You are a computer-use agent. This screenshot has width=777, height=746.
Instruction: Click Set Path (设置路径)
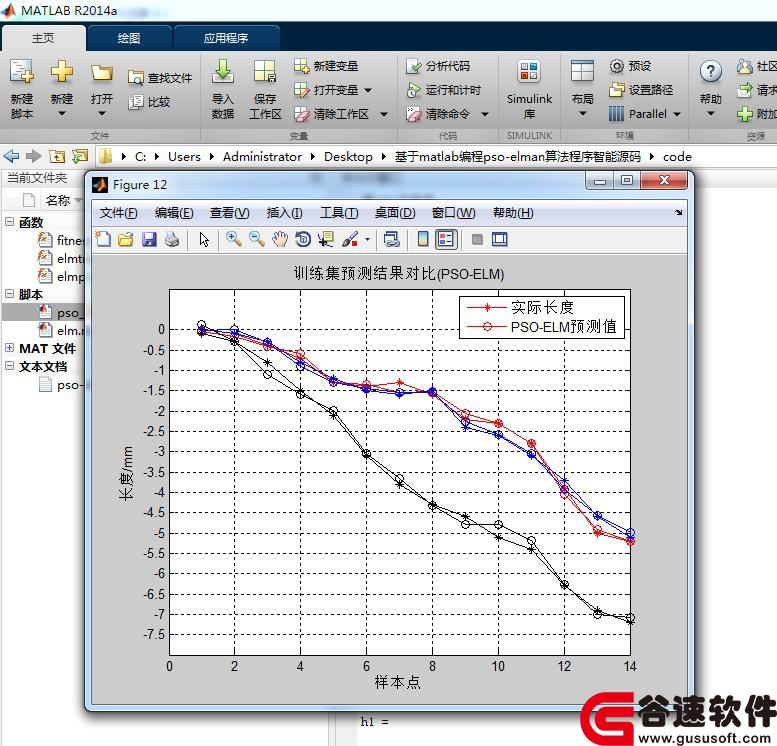click(x=641, y=90)
